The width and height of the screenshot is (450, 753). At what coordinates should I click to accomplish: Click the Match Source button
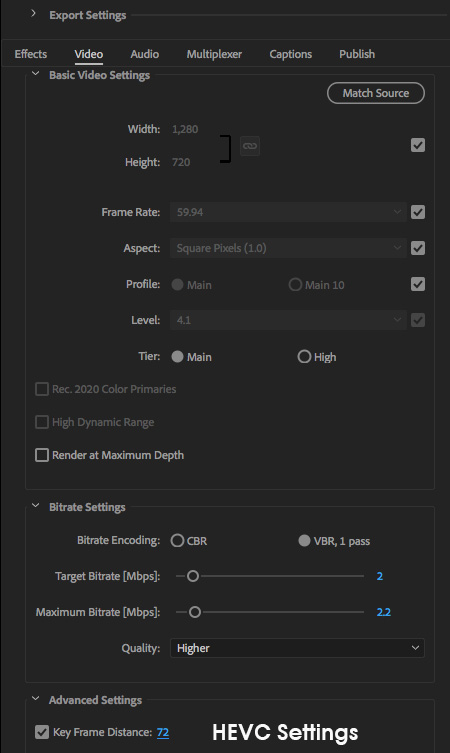coord(376,93)
